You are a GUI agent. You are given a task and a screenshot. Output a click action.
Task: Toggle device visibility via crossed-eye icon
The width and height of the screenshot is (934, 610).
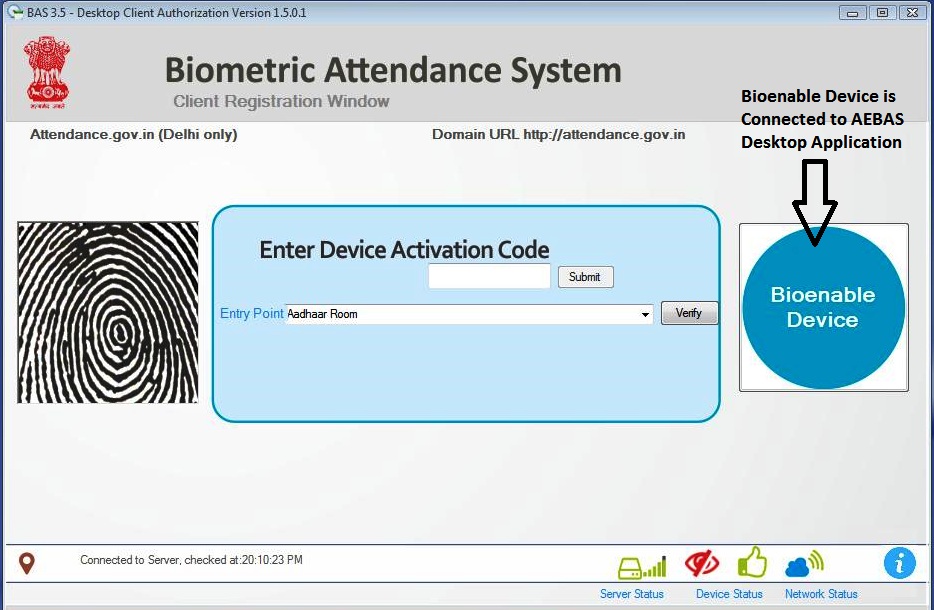tap(700, 562)
